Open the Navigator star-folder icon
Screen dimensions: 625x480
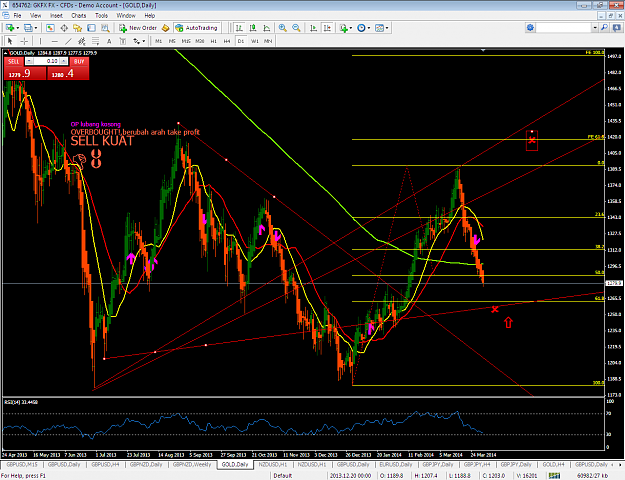tap(77, 28)
